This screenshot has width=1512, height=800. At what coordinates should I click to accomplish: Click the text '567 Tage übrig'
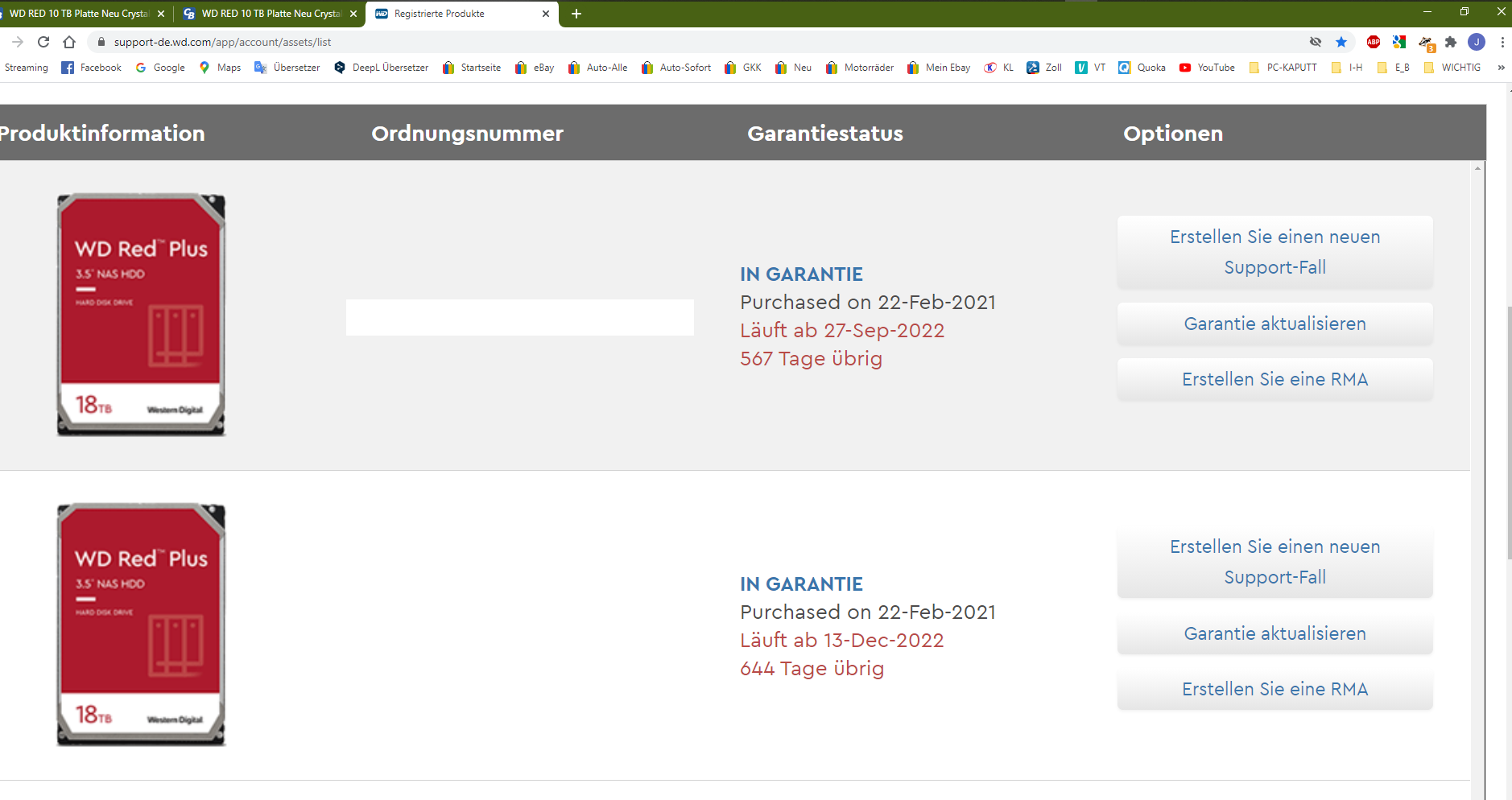click(811, 358)
